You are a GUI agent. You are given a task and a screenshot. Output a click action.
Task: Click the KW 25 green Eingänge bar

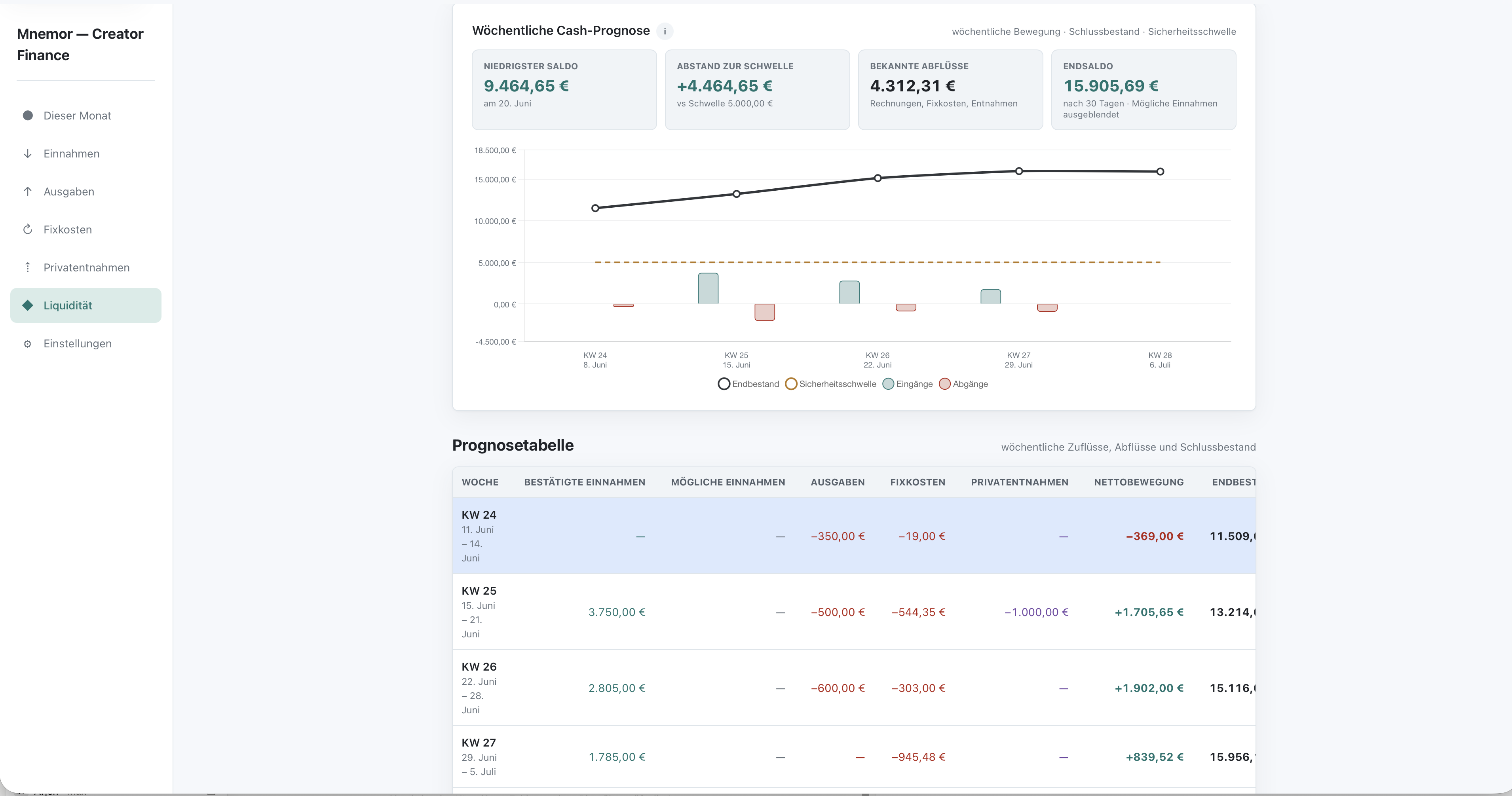708,288
